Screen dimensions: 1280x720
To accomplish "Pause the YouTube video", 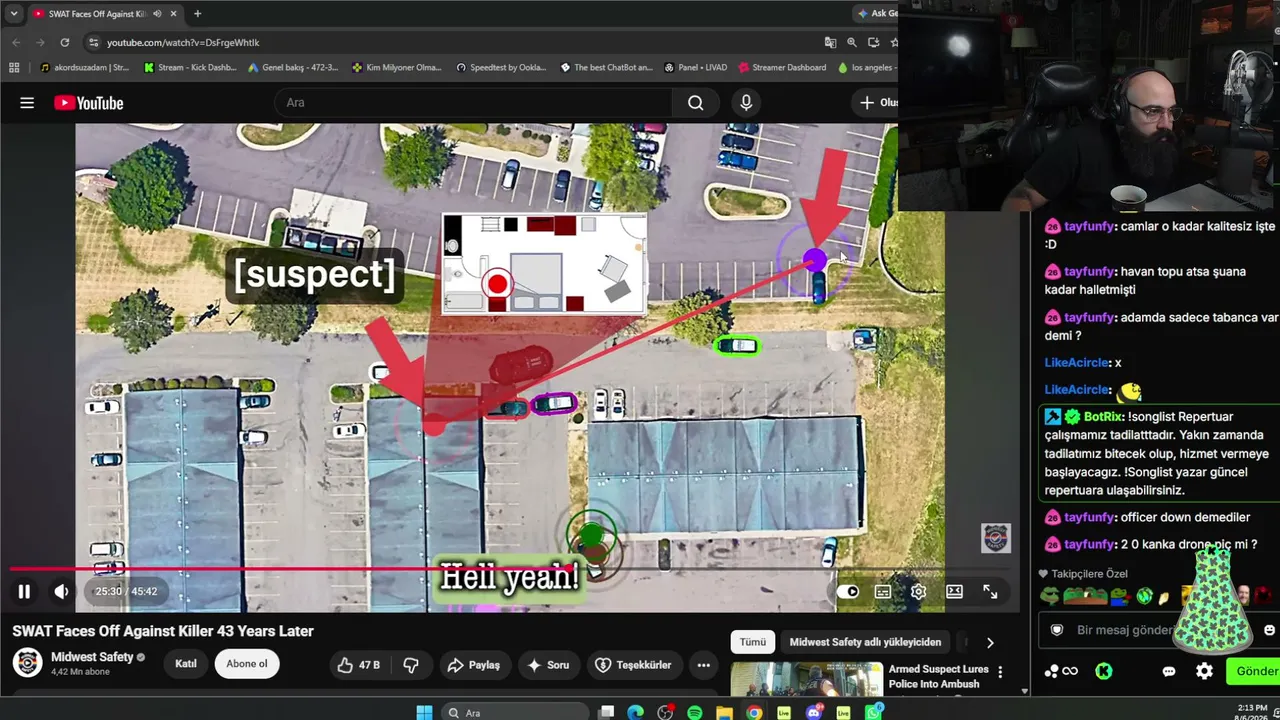I will click(24, 591).
